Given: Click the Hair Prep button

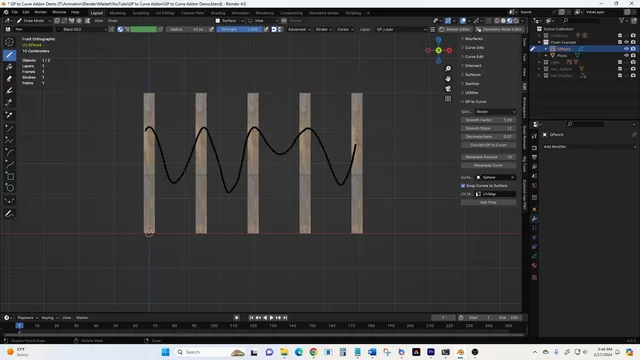Looking at the screenshot, I should (488, 202).
